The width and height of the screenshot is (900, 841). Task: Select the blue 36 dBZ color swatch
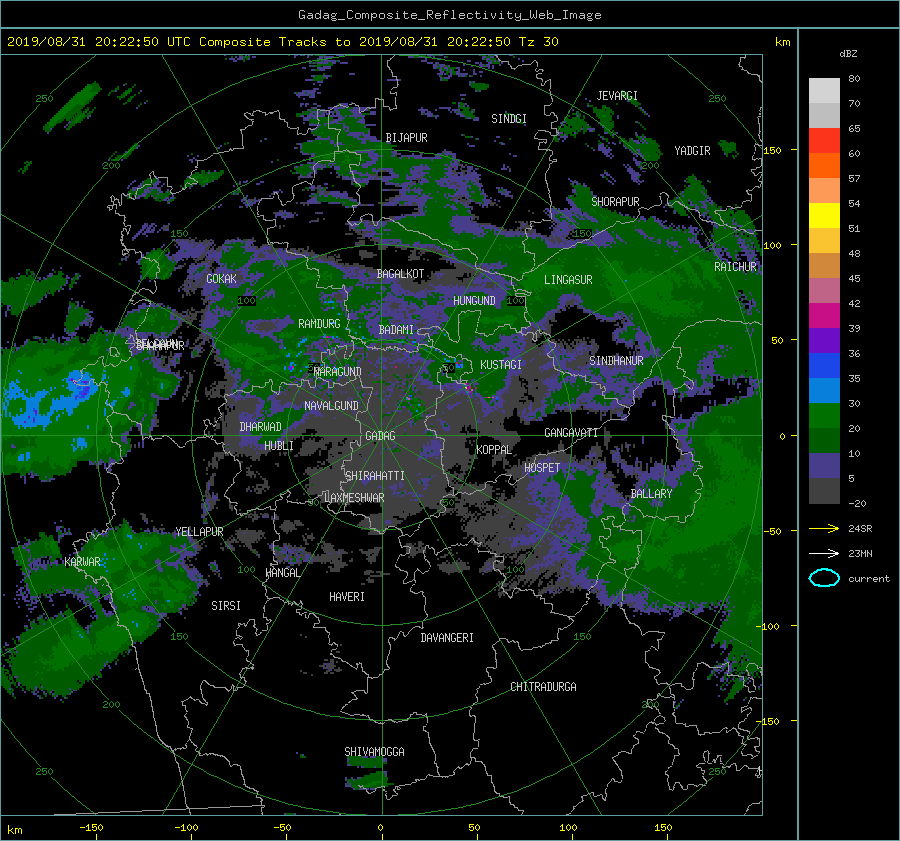(x=824, y=365)
